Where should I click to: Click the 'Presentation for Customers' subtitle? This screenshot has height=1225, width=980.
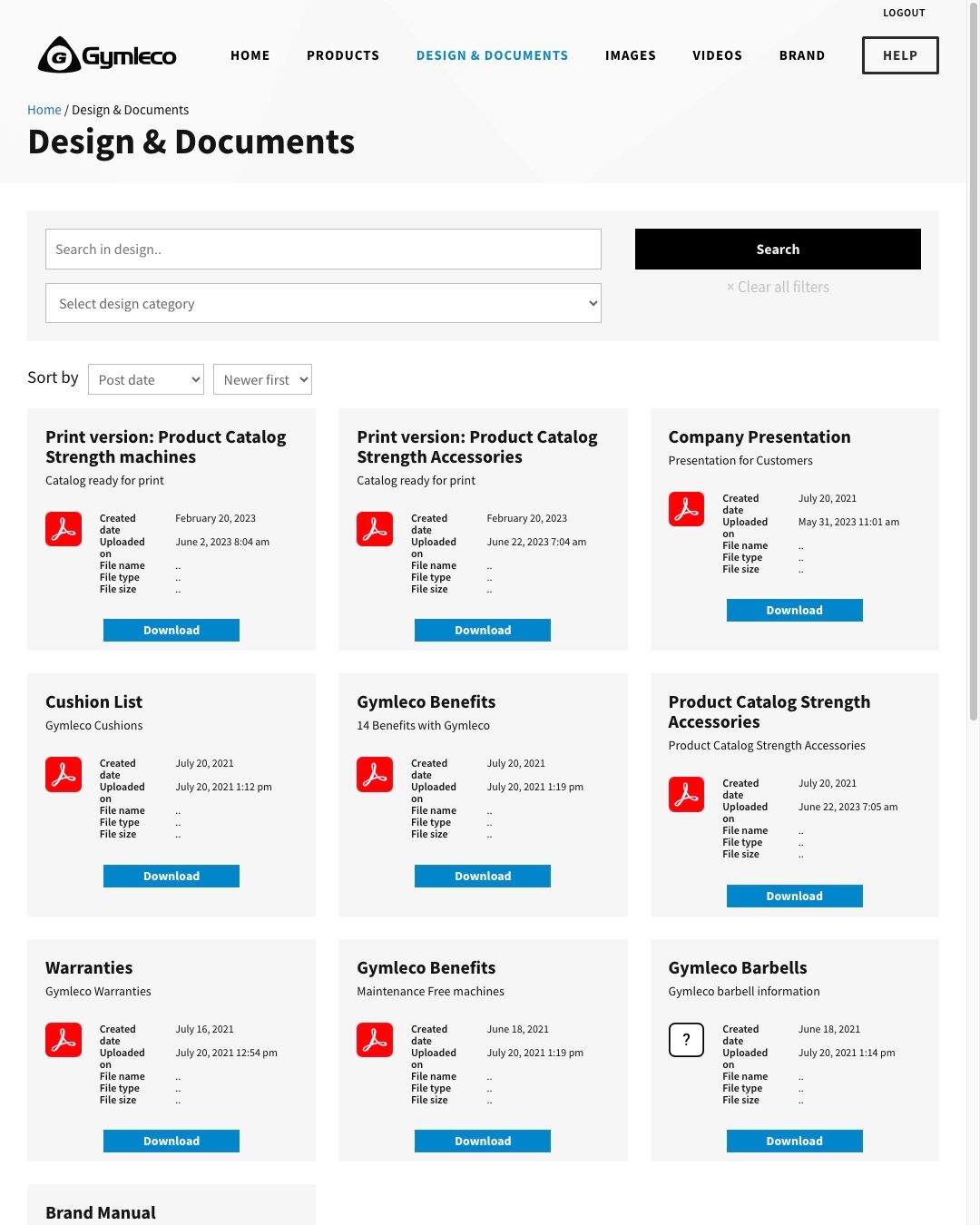pos(740,460)
